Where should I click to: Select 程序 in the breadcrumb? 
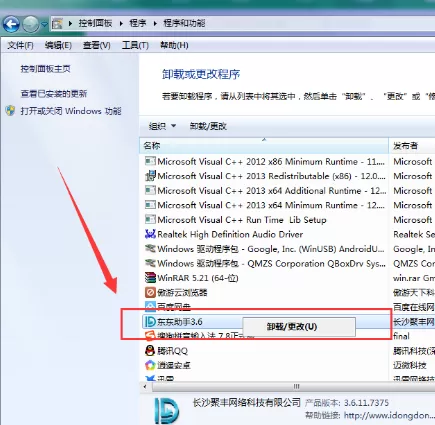tap(138, 23)
